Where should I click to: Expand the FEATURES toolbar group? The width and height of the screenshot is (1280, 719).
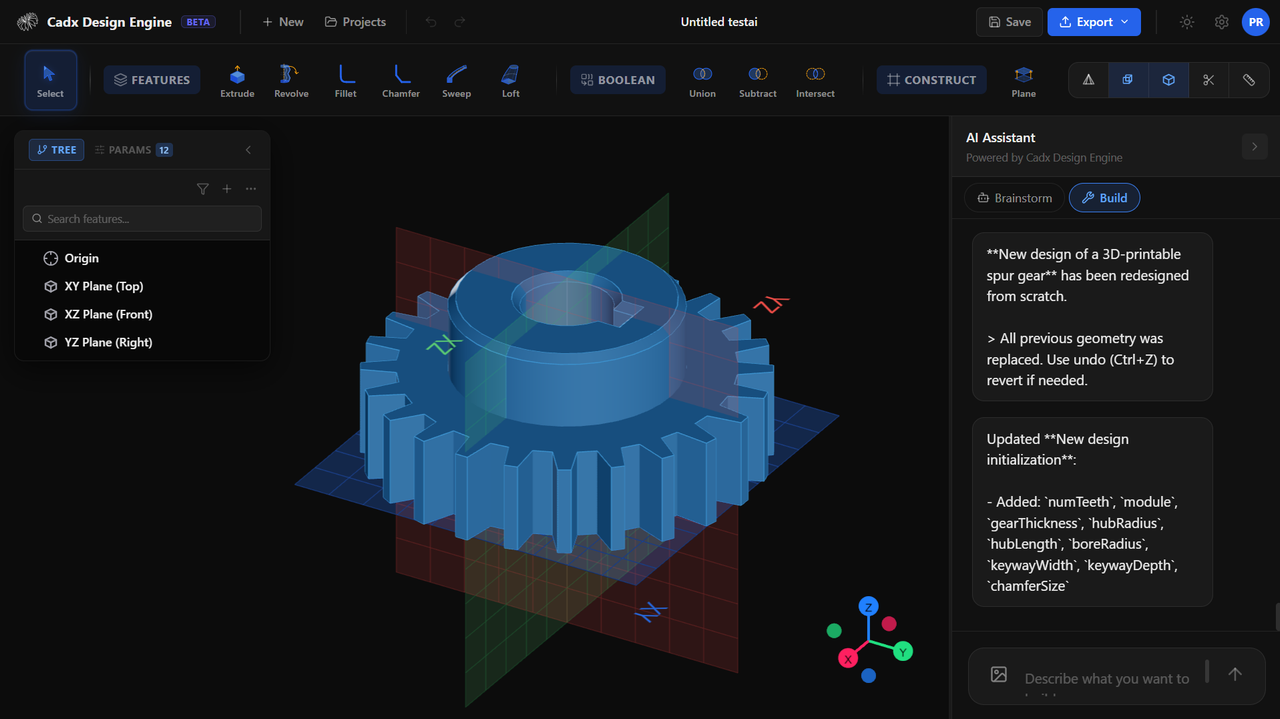pyautogui.click(x=152, y=80)
